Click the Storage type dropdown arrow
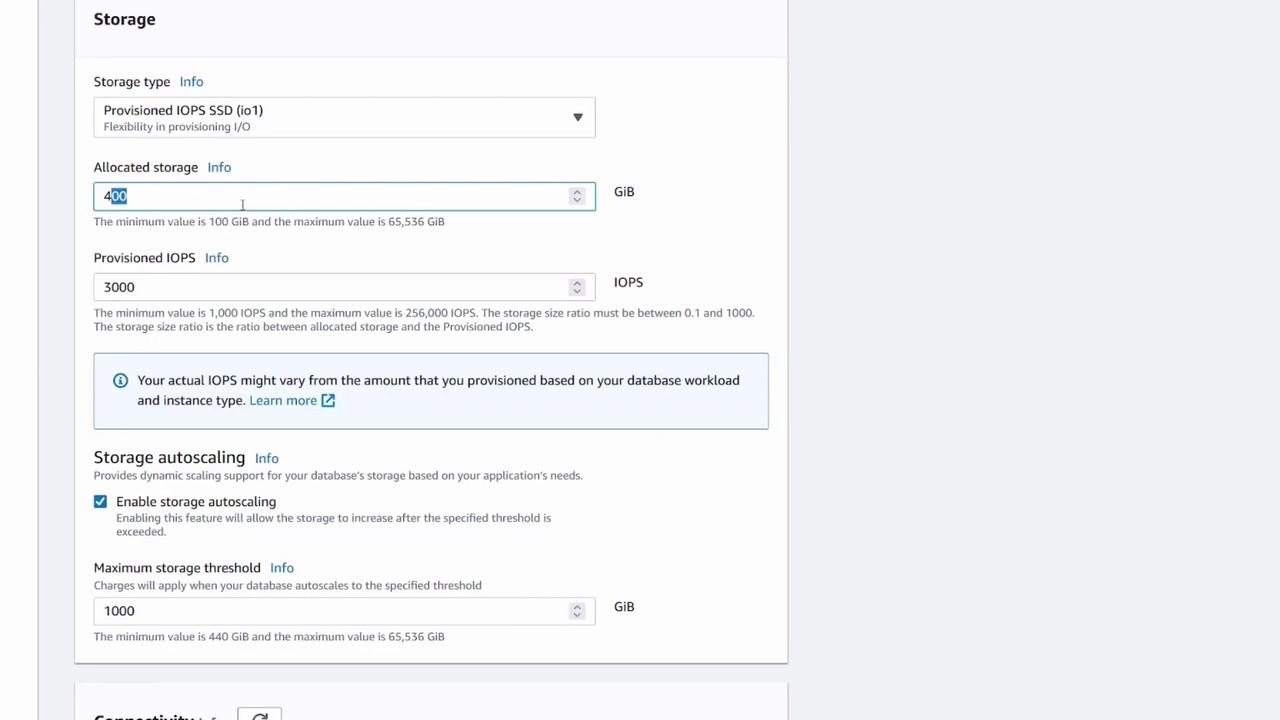Image resolution: width=1280 pixels, height=720 pixels. tap(577, 118)
